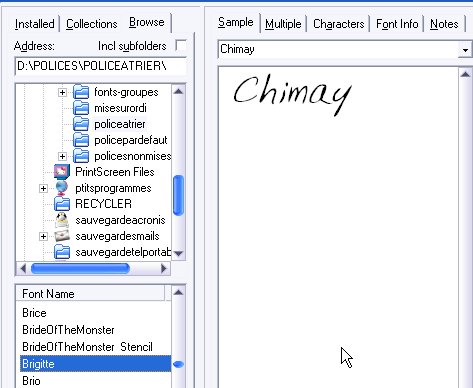The image size is (473, 388).
Task: Click into the Address path field
Action: point(101,66)
